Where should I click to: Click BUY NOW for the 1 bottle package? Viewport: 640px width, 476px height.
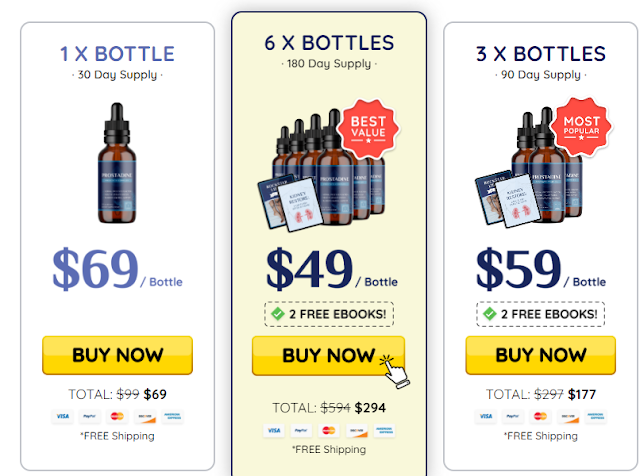coord(118,355)
